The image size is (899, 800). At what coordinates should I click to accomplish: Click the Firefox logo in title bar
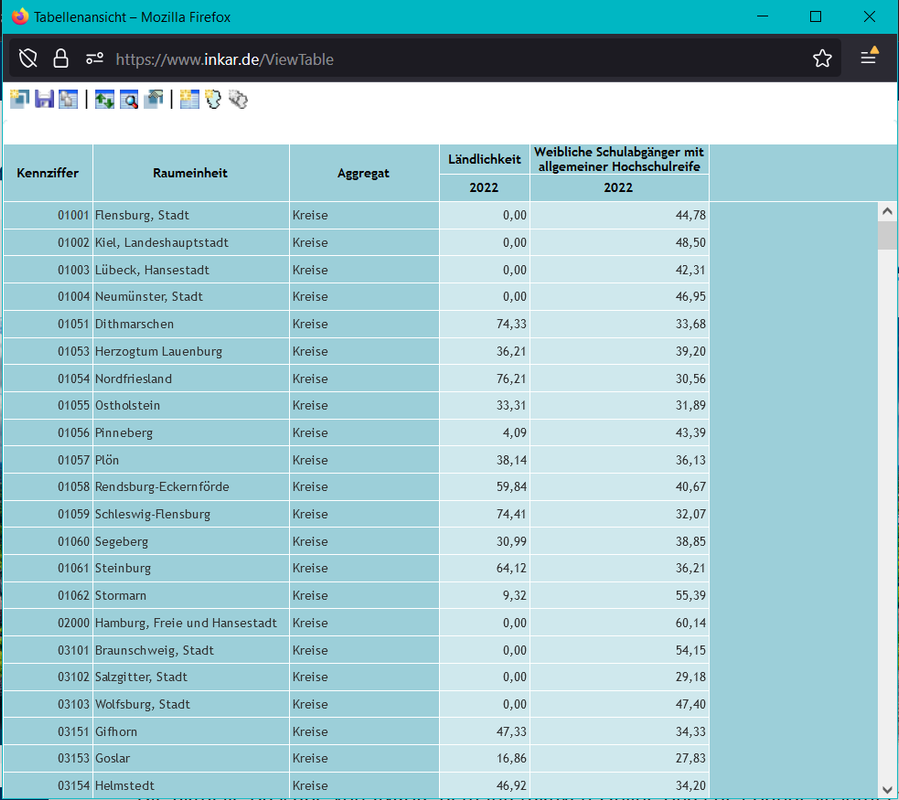point(20,17)
